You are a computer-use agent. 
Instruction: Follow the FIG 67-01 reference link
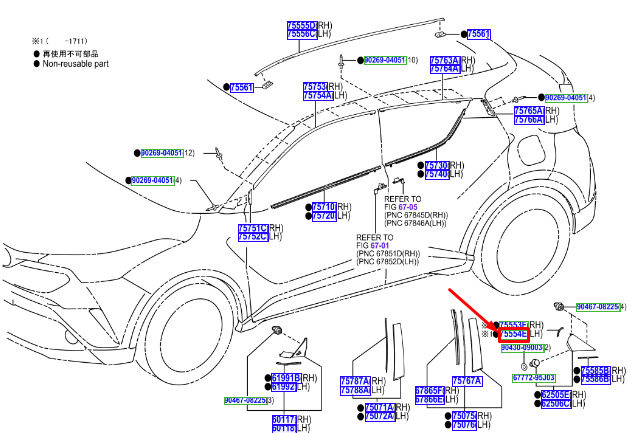(x=380, y=246)
